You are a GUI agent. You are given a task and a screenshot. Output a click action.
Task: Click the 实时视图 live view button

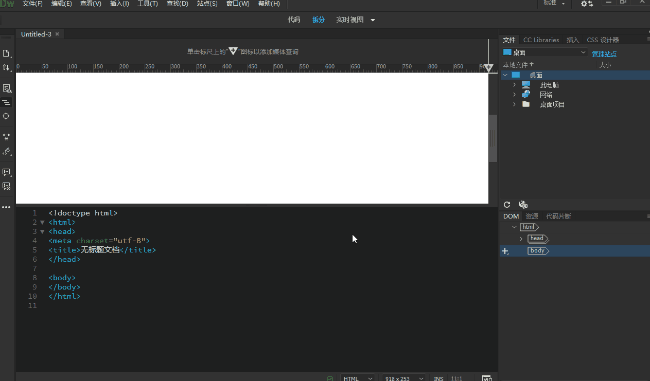point(350,20)
